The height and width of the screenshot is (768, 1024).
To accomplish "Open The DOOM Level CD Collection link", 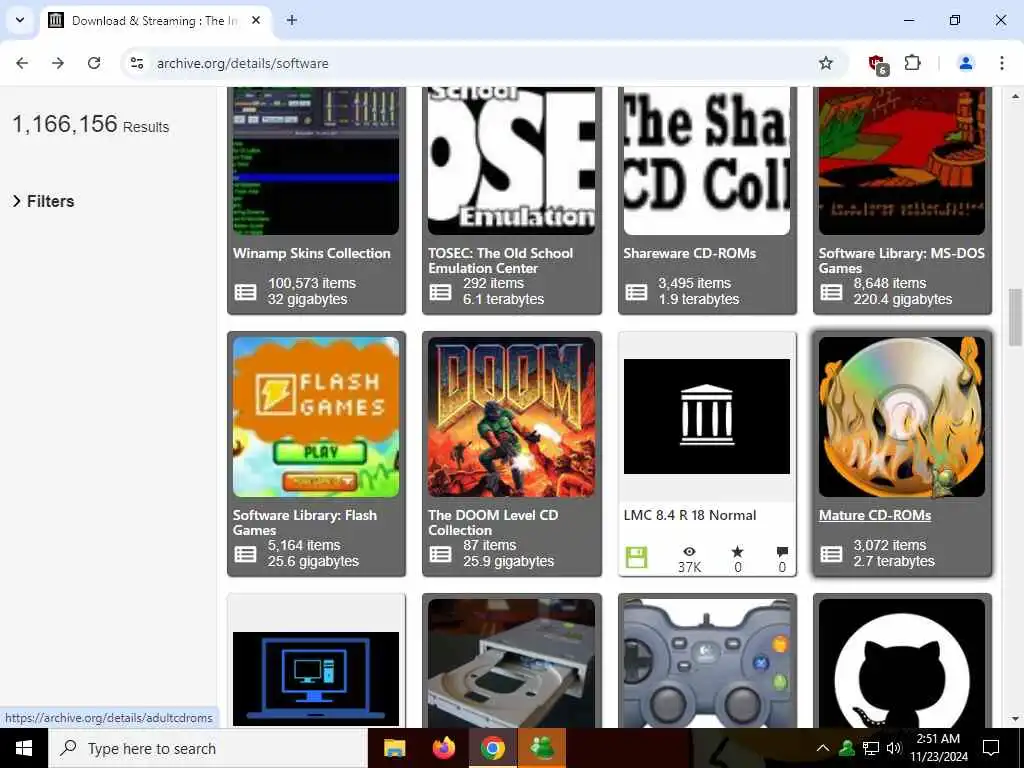I will 493,522.
